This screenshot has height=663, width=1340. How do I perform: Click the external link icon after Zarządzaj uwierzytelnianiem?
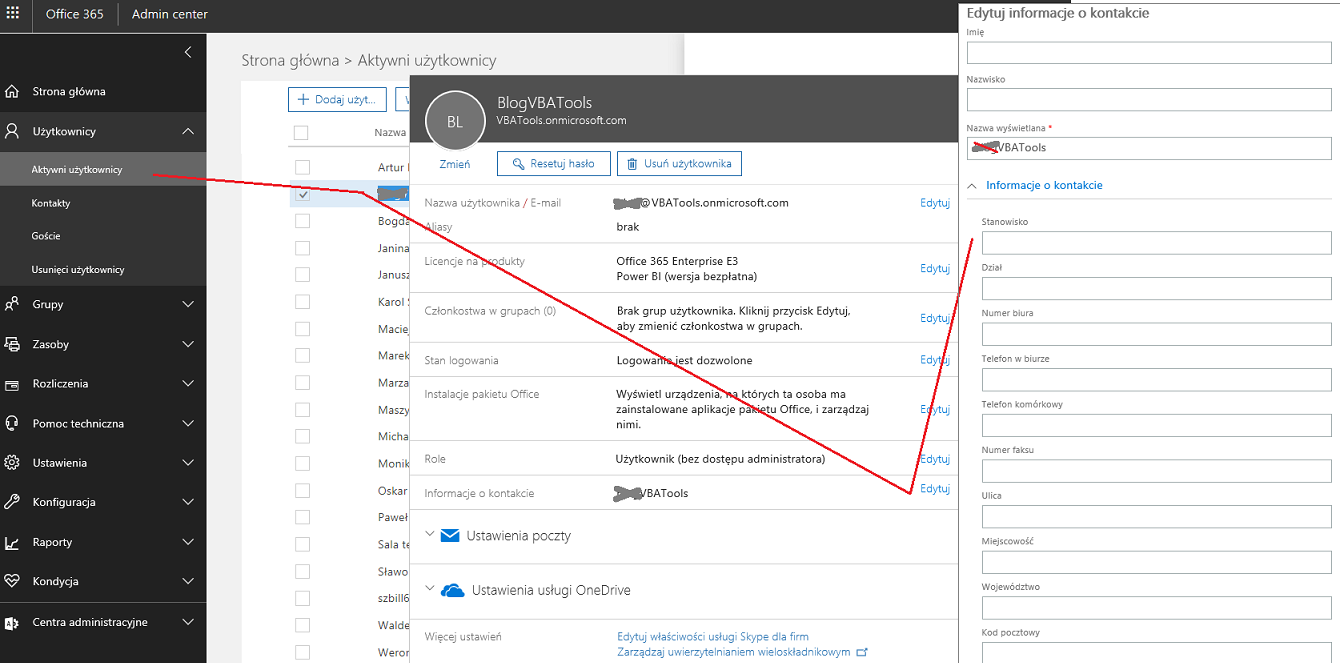pos(862,652)
